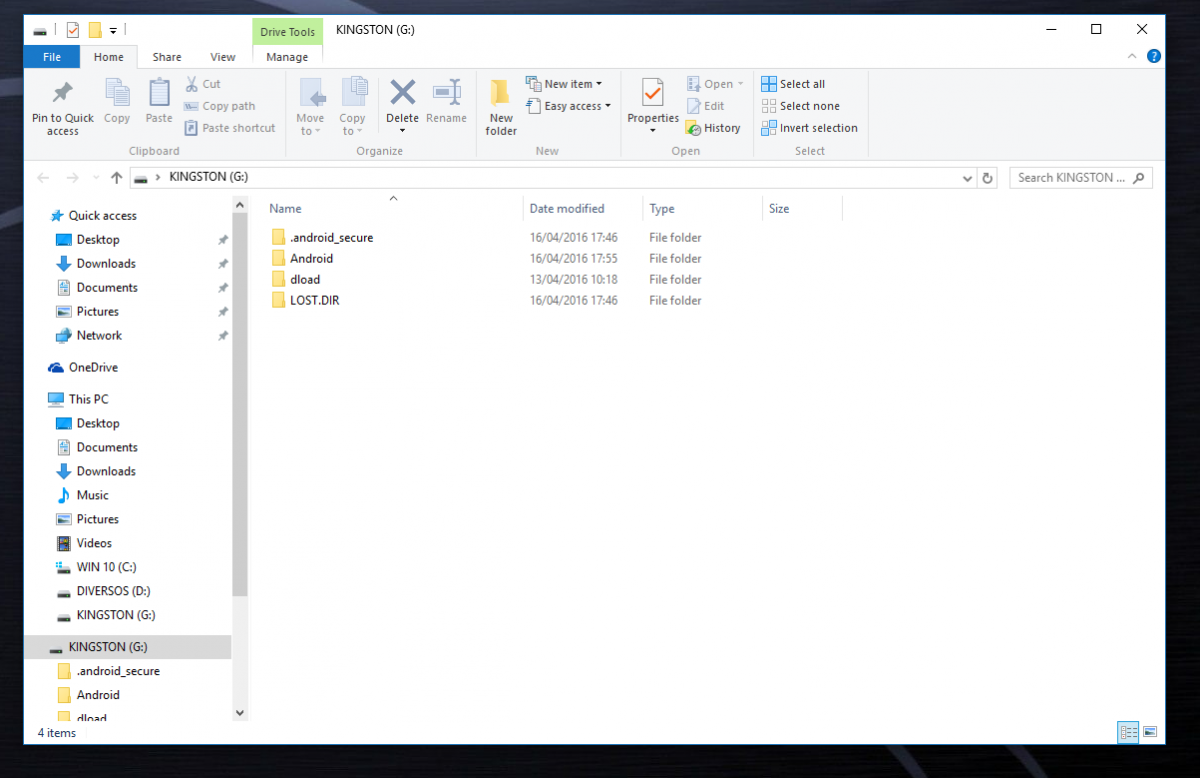Click the address bar history dropdown
Screen dimensions: 1200x778
coord(967,178)
